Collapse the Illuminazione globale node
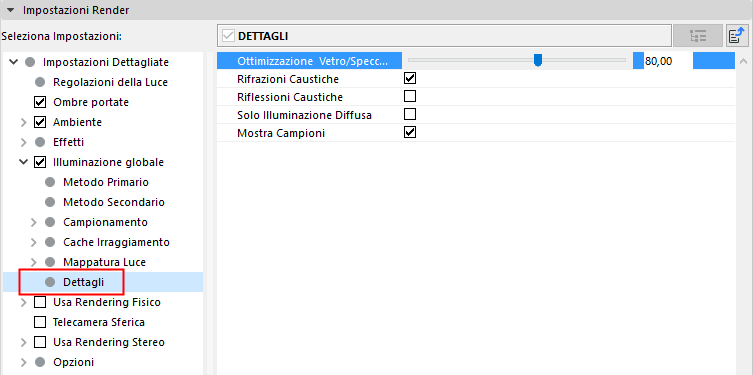The height and width of the screenshot is (375, 753). point(24,162)
